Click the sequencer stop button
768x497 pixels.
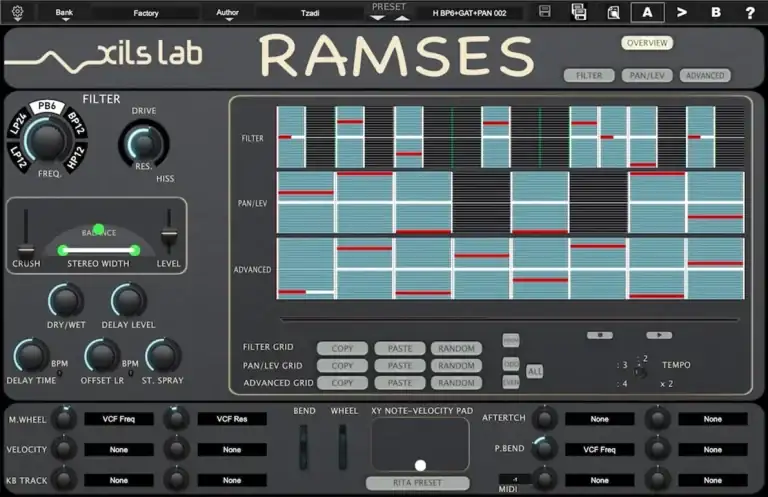pos(600,335)
